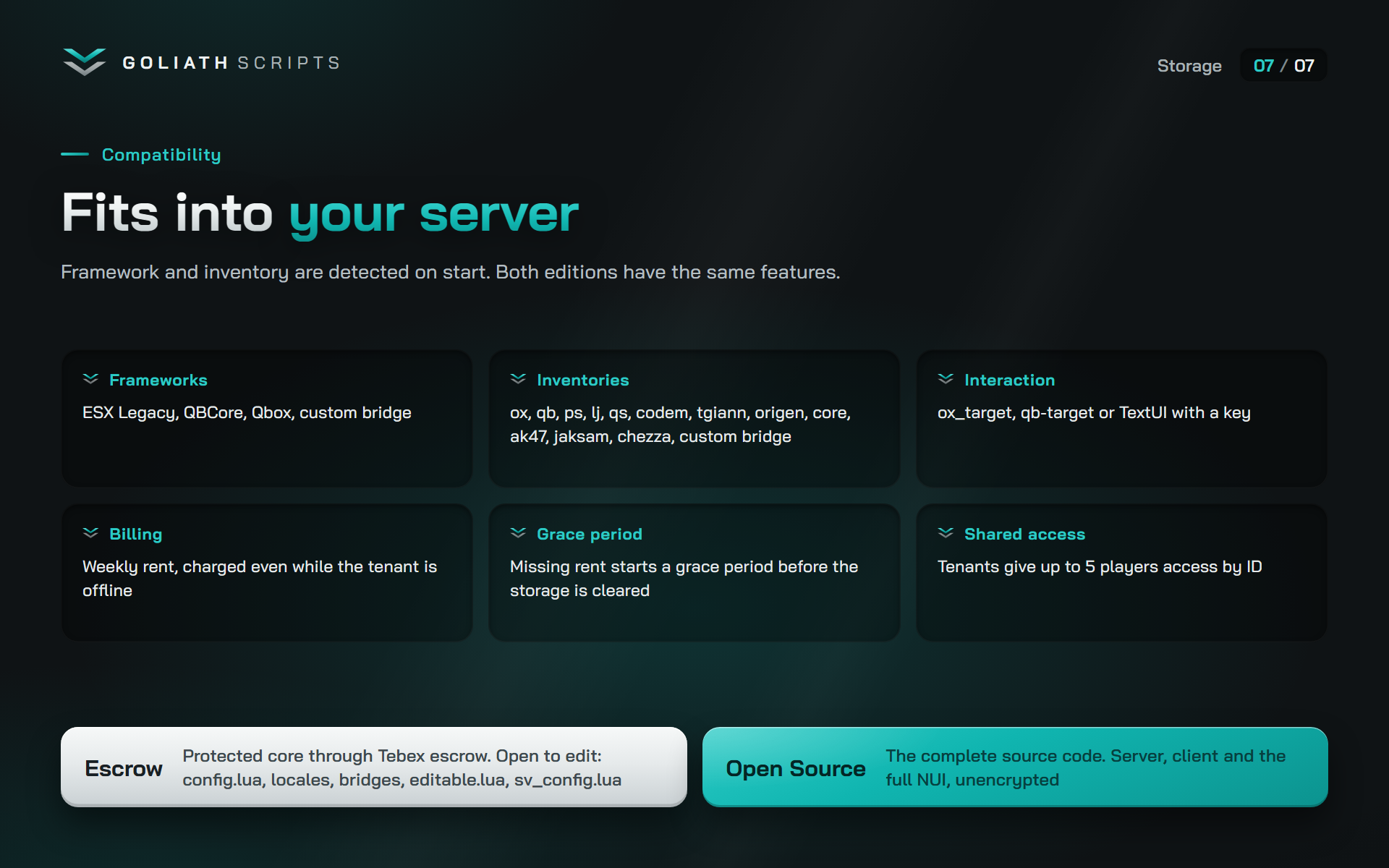This screenshot has height=868, width=1389.
Task: Click the "The complete source code" description
Action: pyautogui.click(x=1086, y=767)
